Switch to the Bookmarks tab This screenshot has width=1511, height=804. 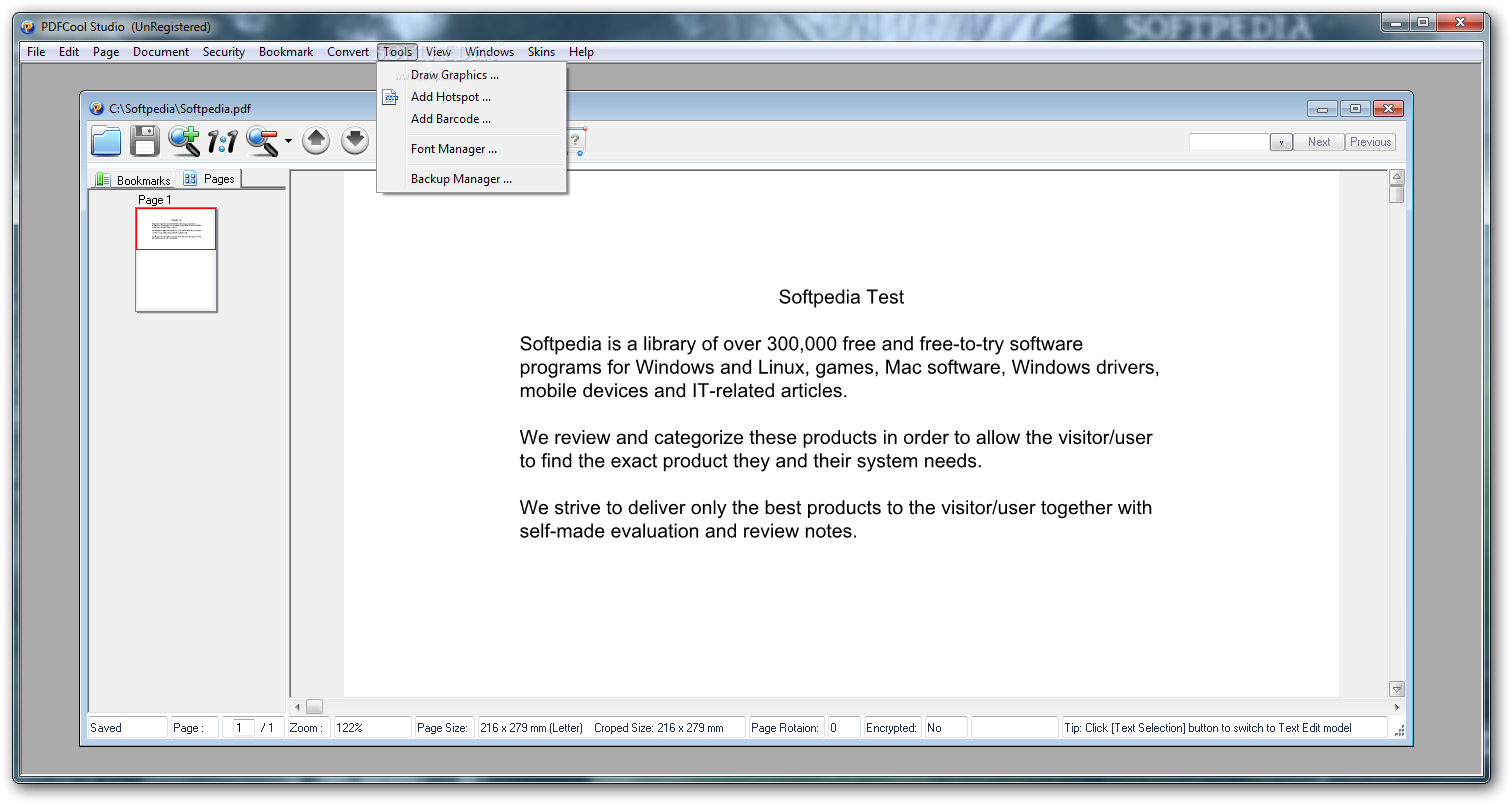(x=133, y=180)
